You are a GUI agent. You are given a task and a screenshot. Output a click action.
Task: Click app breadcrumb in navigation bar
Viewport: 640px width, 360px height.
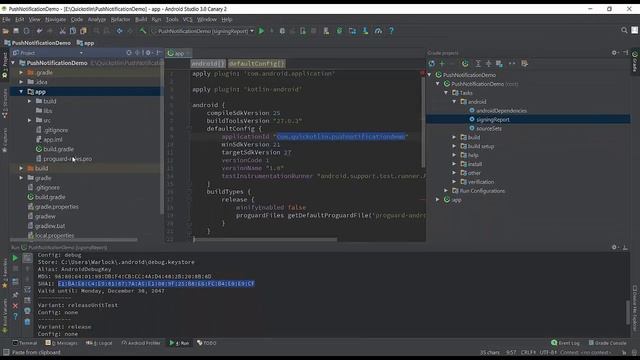pyautogui.click(x=86, y=43)
